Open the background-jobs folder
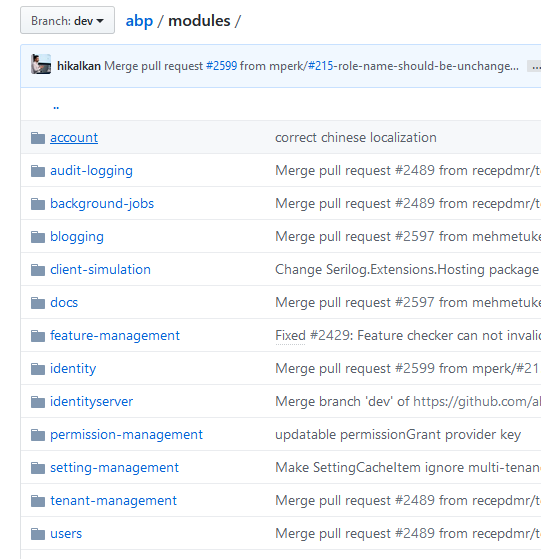 (x=102, y=204)
